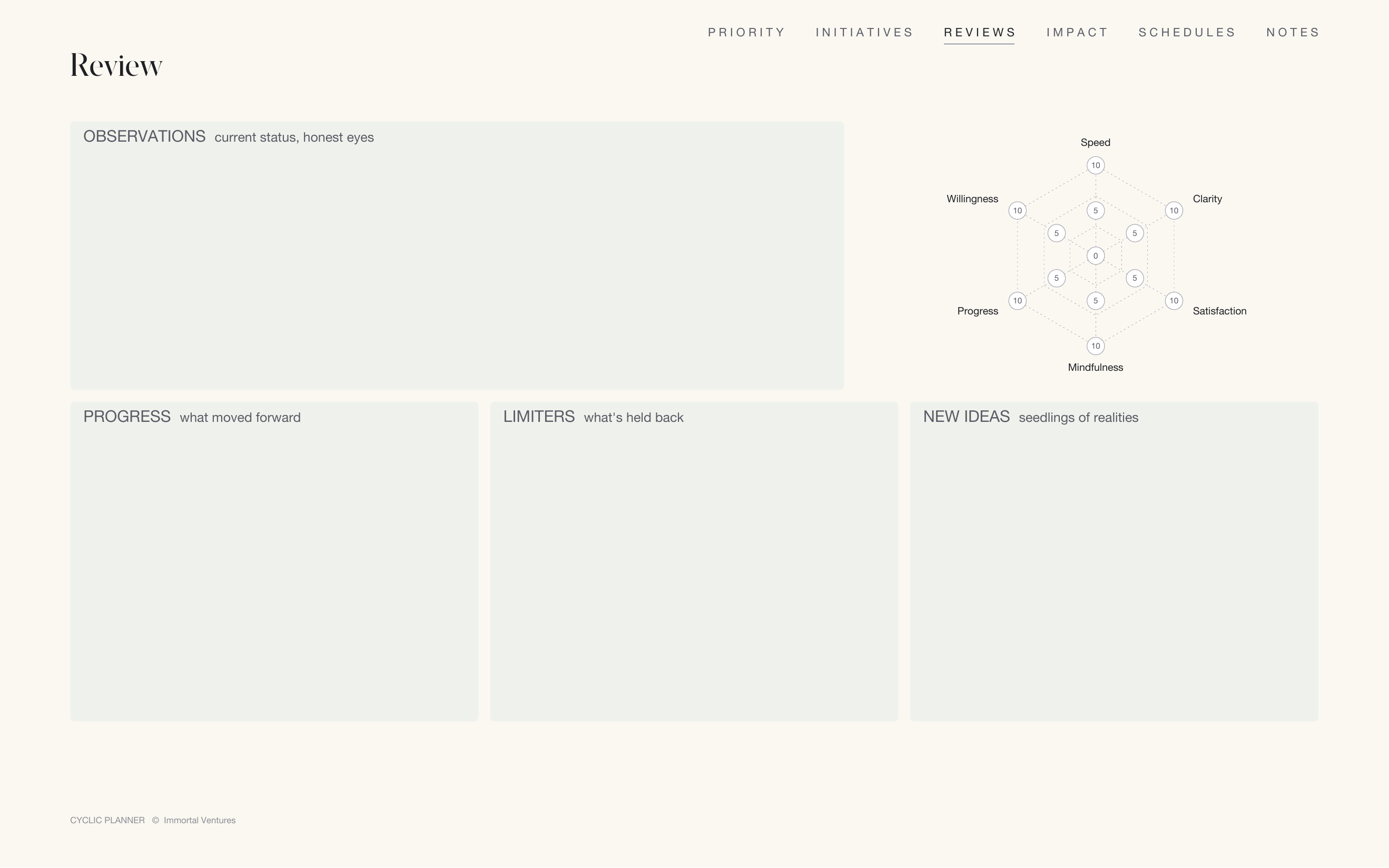Screen dimensions: 1389x868
Task: Switch to the INITIATIVES tab
Action: [x=864, y=32]
